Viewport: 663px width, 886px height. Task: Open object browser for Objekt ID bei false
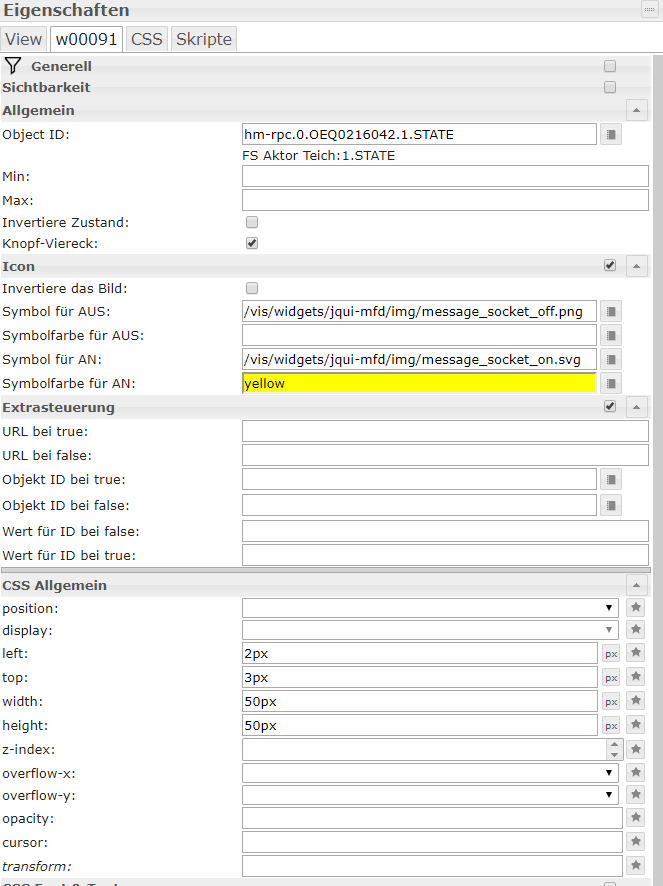coord(610,505)
